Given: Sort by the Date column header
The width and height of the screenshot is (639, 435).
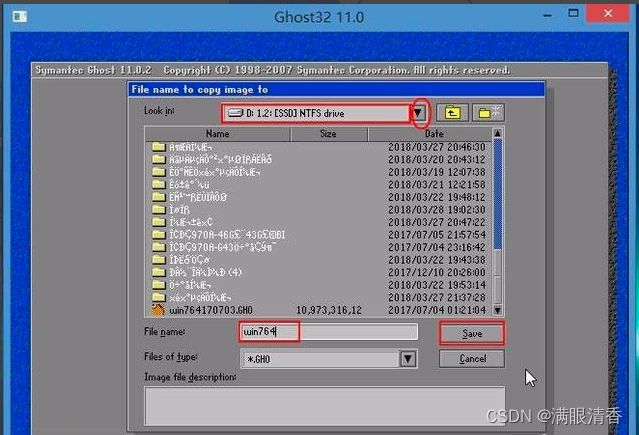Looking at the screenshot, I should pyautogui.click(x=430, y=134).
